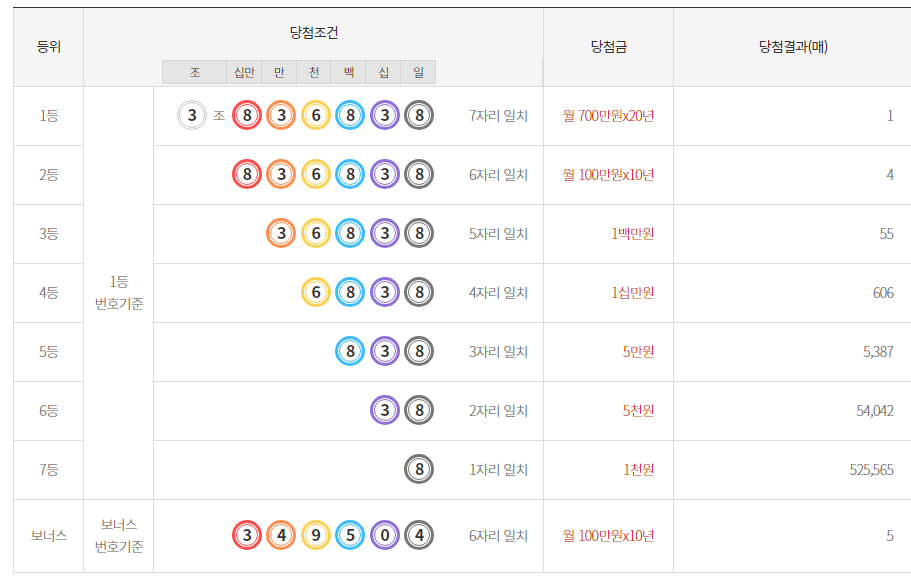Click the winner count 5,387
The image size is (911, 579).
pyautogui.click(x=878, y=351)
